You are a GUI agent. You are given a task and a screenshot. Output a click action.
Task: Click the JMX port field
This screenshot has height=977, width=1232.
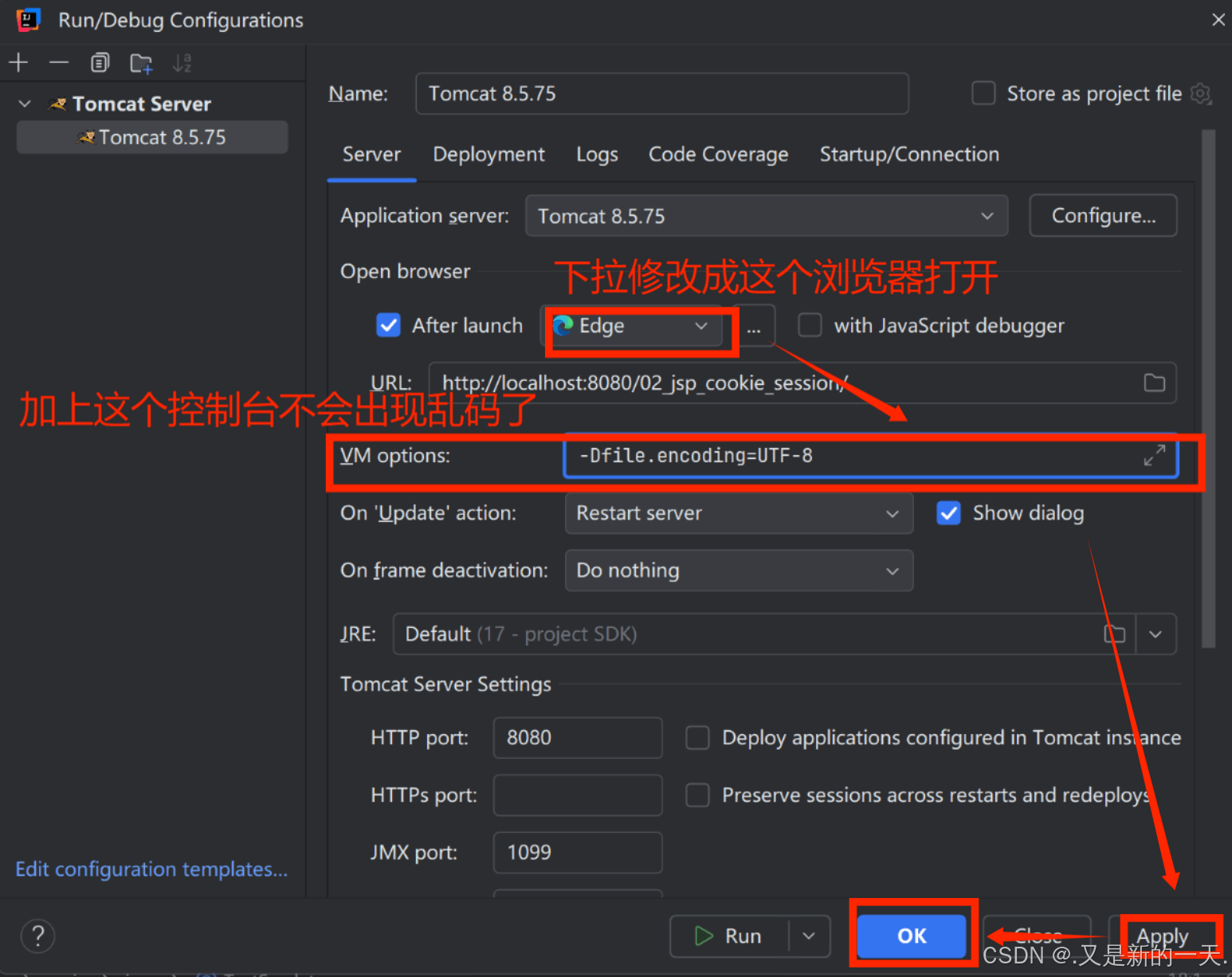pos(578,853)
